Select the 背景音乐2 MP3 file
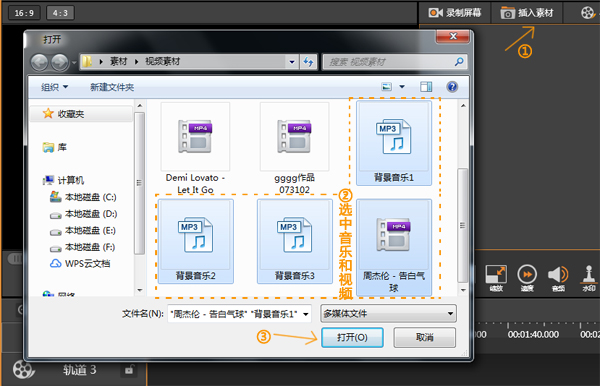The height and width of the screenshot is (386, 600). point(196,241)
